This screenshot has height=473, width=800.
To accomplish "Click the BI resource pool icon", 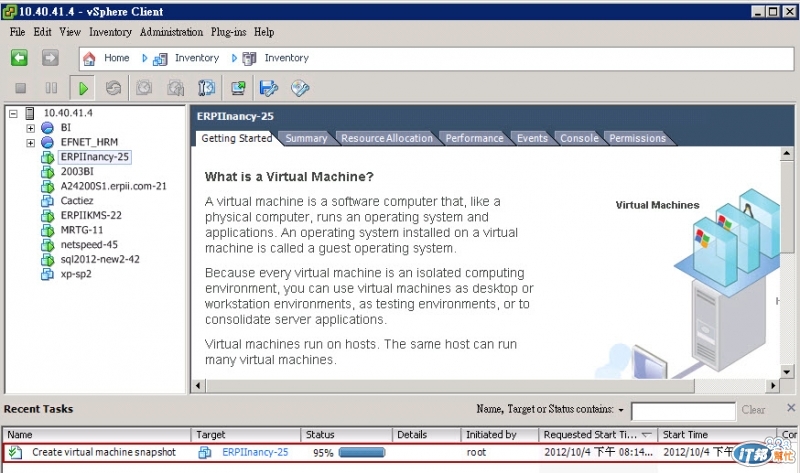I will click(47, 128).
